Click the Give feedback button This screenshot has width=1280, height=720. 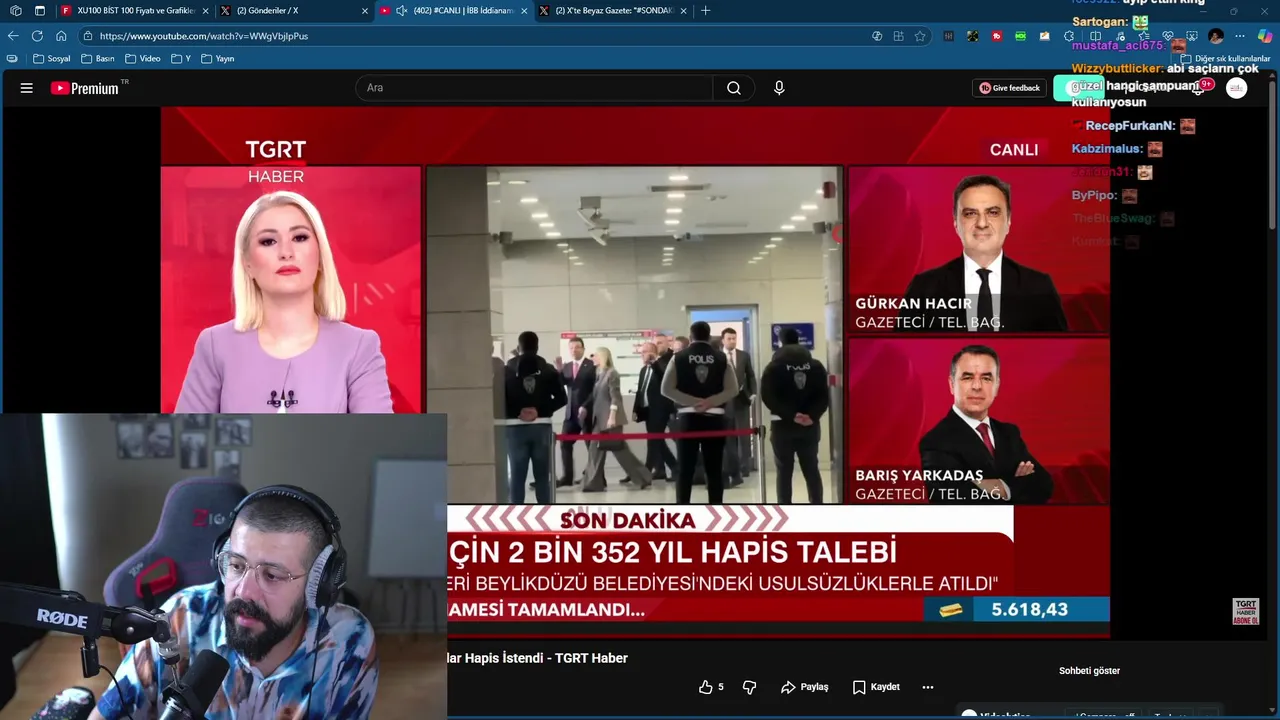point(1009,88)
